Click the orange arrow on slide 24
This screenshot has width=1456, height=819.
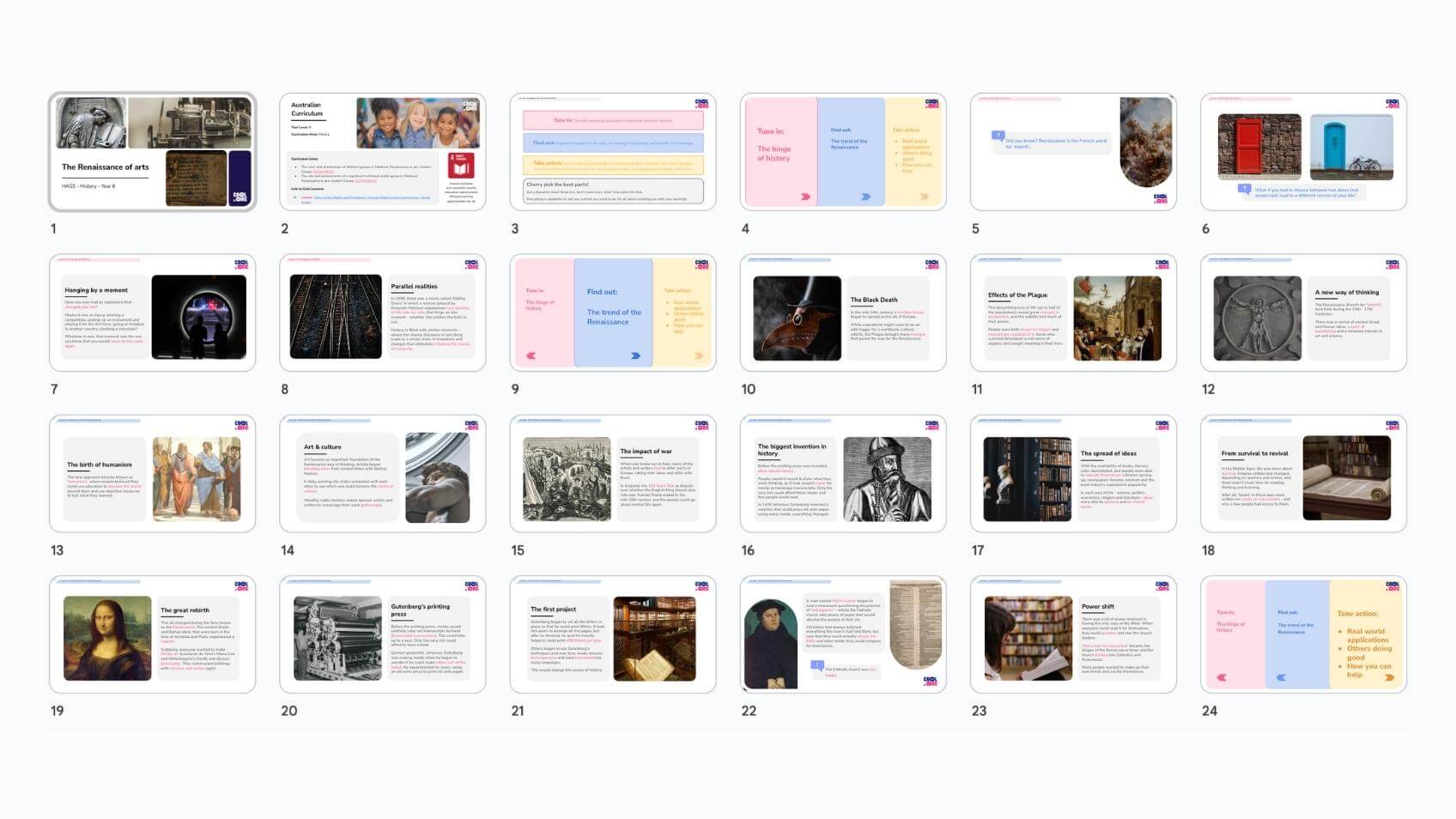coord(1389,677)
